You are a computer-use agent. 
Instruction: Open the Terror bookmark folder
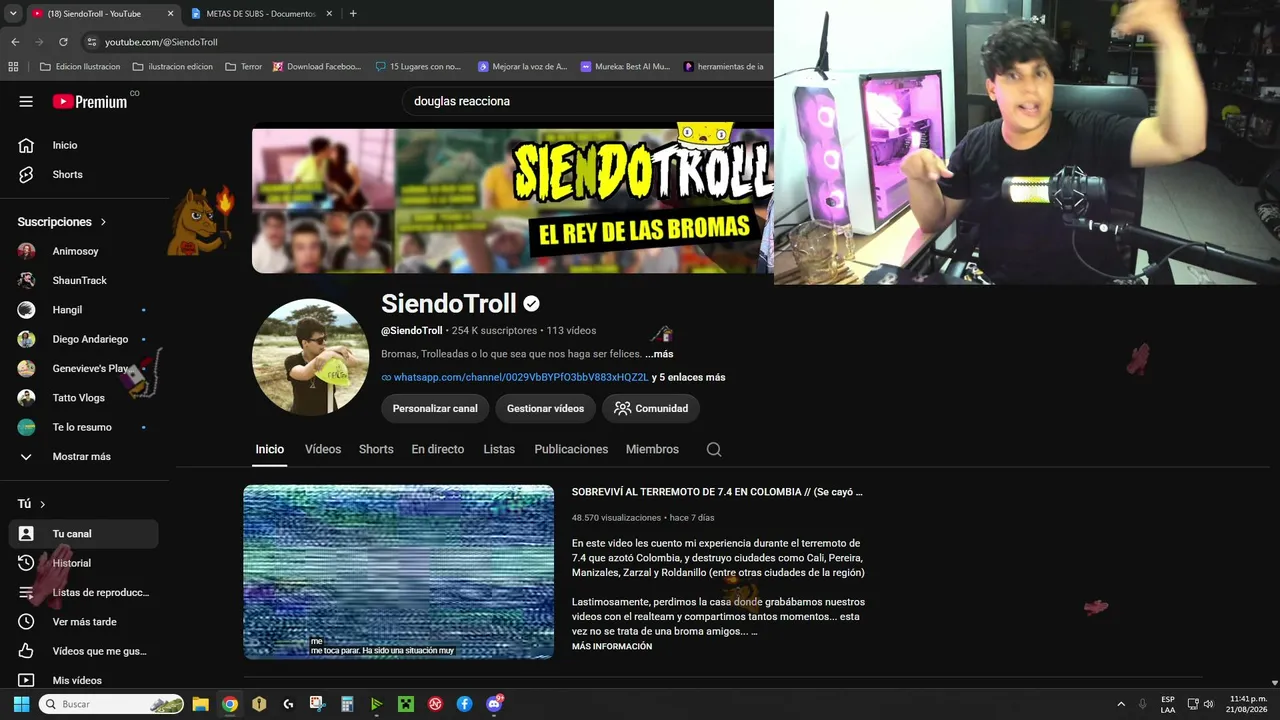(x=243, y=67)
